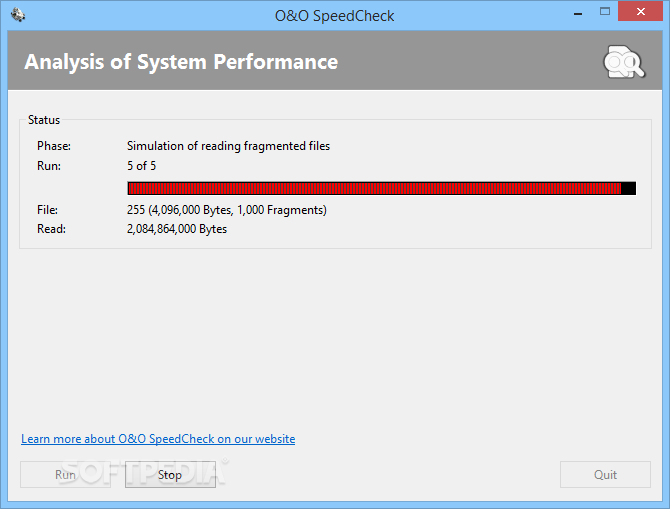Viewport: 670px width, 509px height.
Task: Click the magnifier logo in the header
Action: click(624, 63)
